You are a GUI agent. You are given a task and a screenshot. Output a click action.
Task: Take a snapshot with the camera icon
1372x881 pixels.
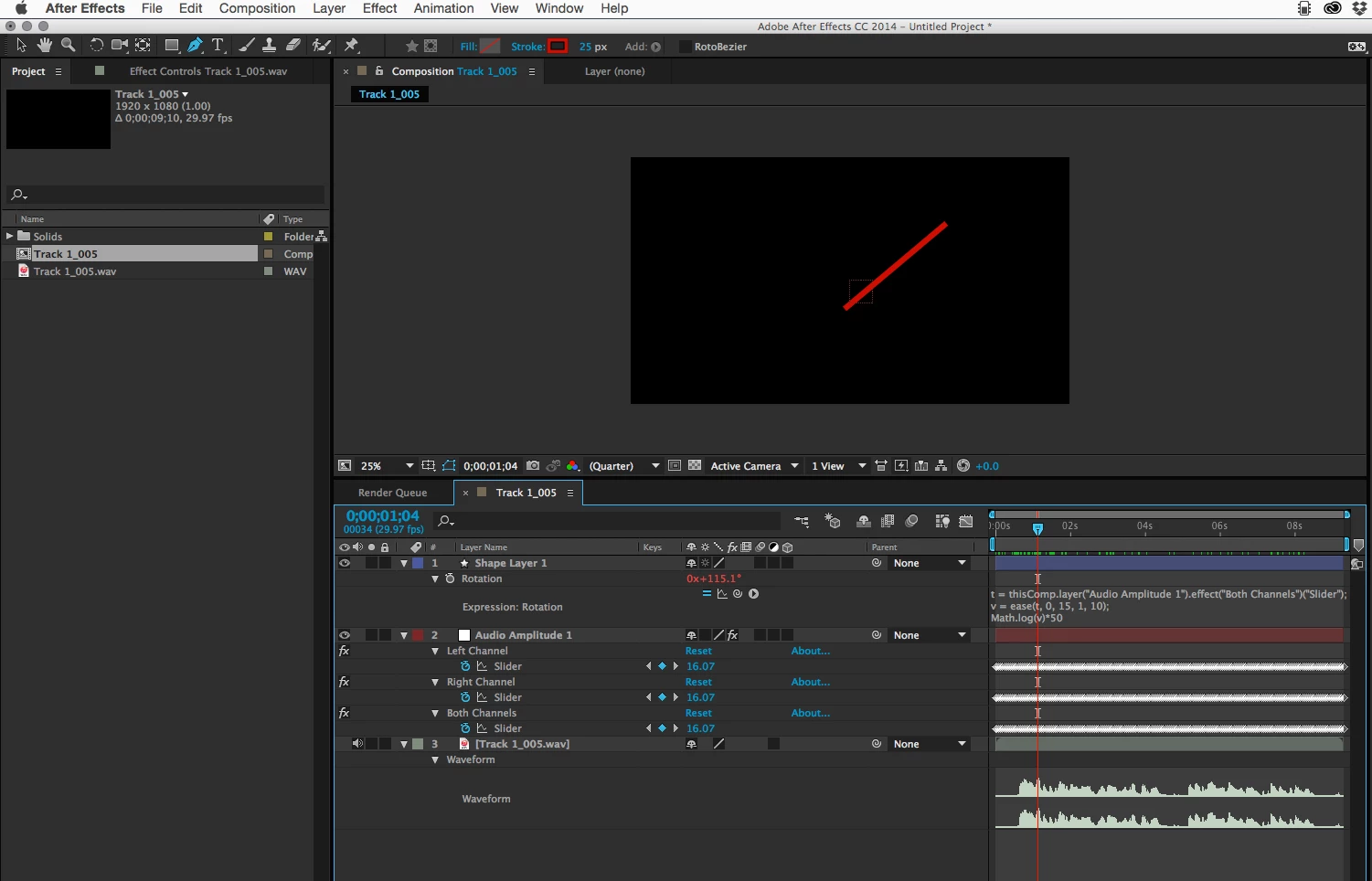533,465
